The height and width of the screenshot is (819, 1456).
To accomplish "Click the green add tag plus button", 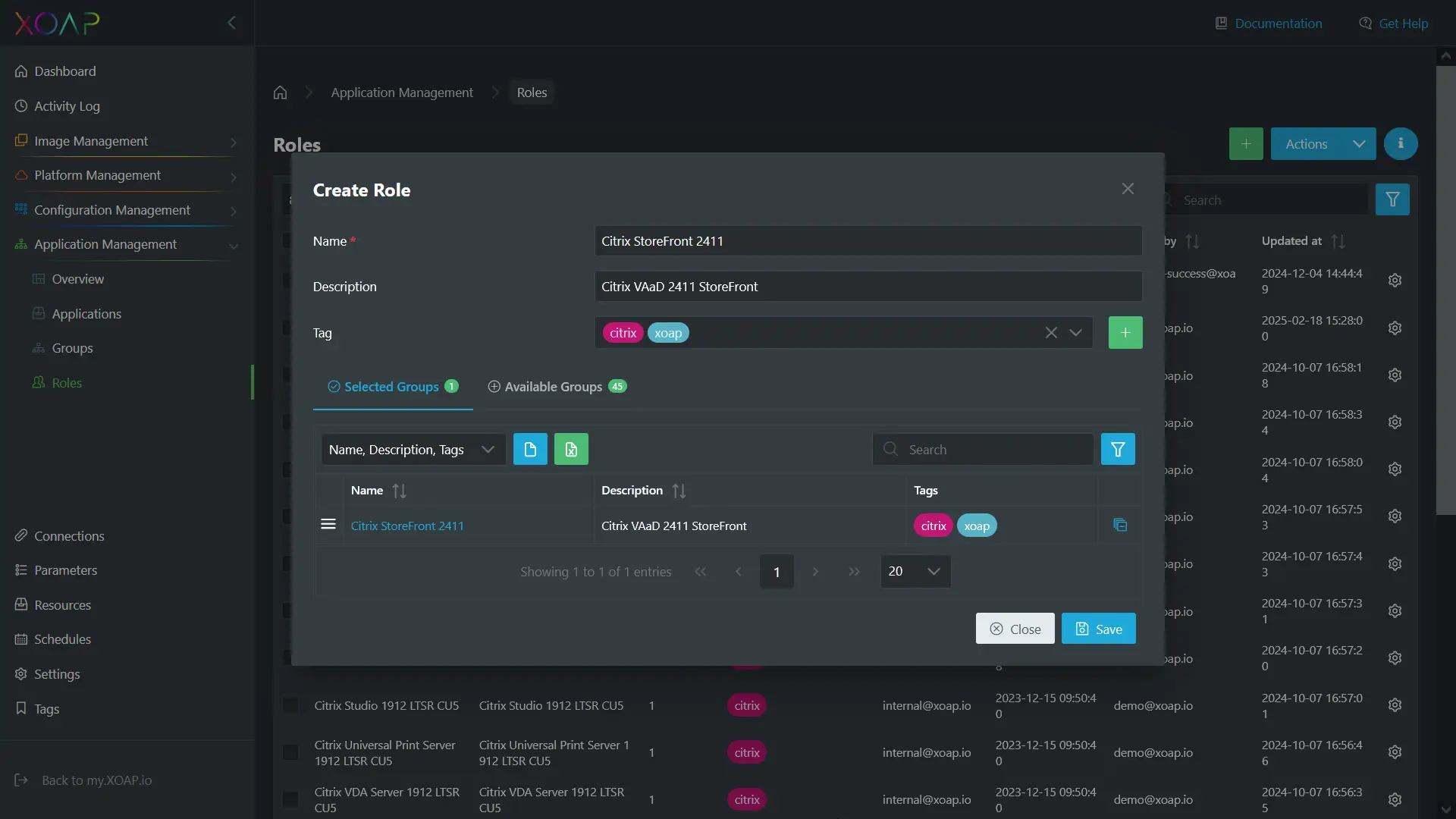I will (x=1125, y=333).
